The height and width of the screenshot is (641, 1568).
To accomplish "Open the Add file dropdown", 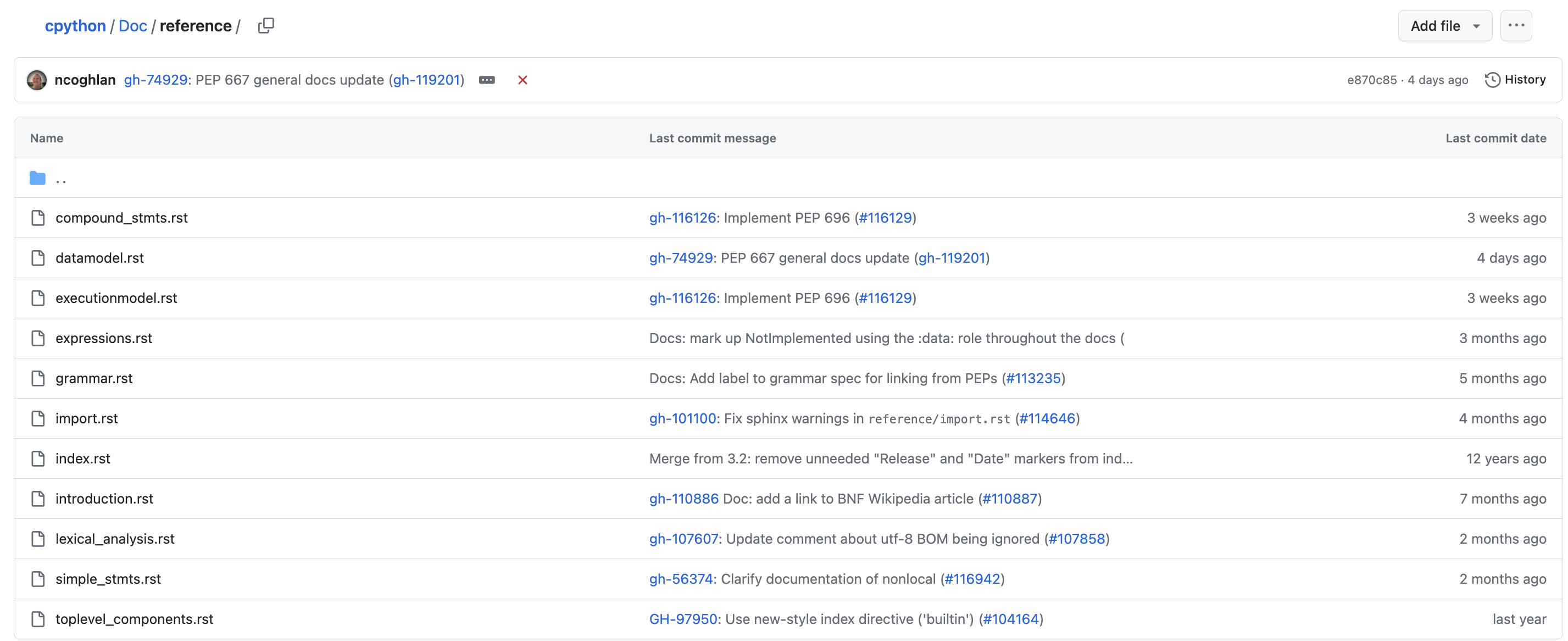I will (x=1444, y=26).
